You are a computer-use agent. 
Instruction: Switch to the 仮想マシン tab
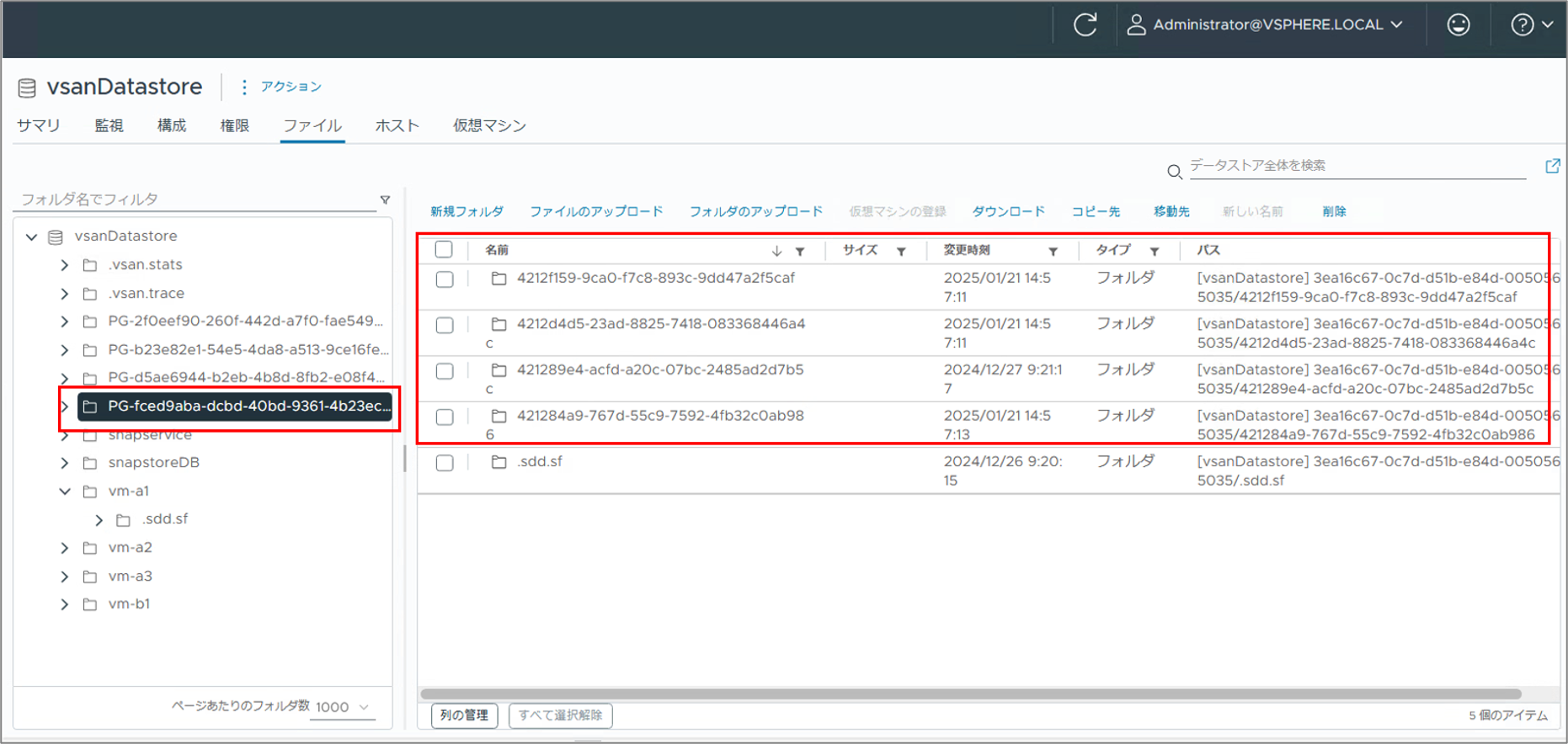click(x=489, y=125)
